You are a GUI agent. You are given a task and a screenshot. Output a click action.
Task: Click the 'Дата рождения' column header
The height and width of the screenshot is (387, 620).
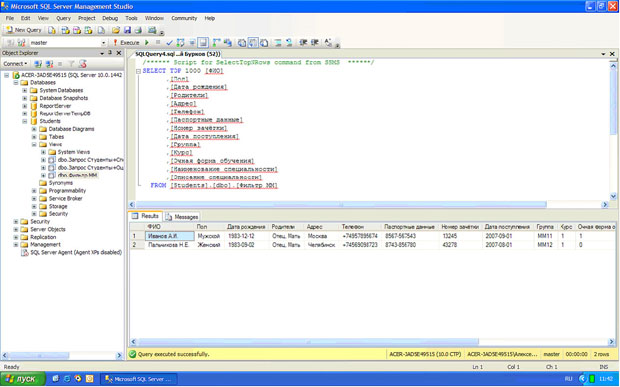(246, 227)
